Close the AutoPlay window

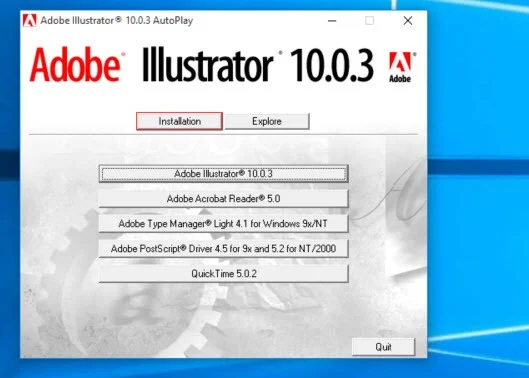(x=408, y=21)
